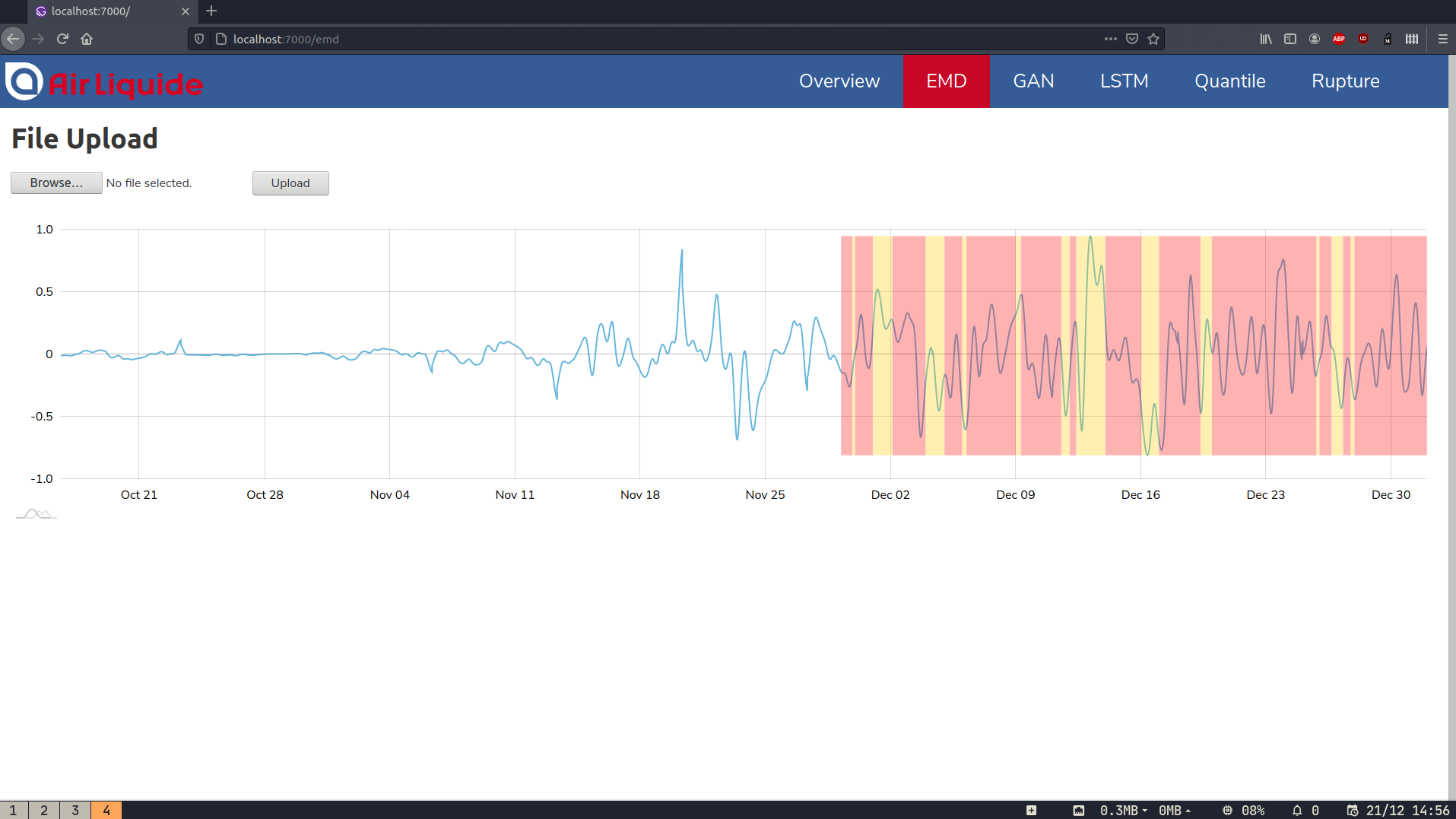Open the Firefox account icon

pyautogui.click(x=1315, y=39)
